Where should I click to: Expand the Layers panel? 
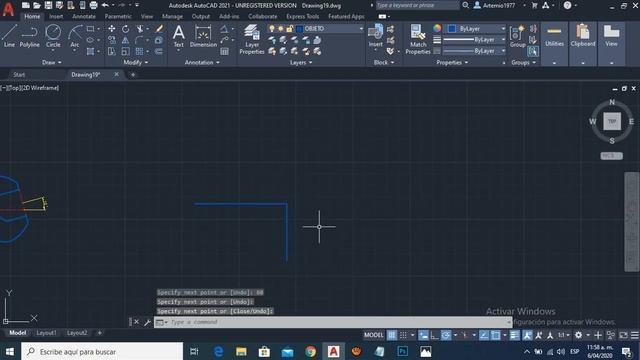point(301,62)
